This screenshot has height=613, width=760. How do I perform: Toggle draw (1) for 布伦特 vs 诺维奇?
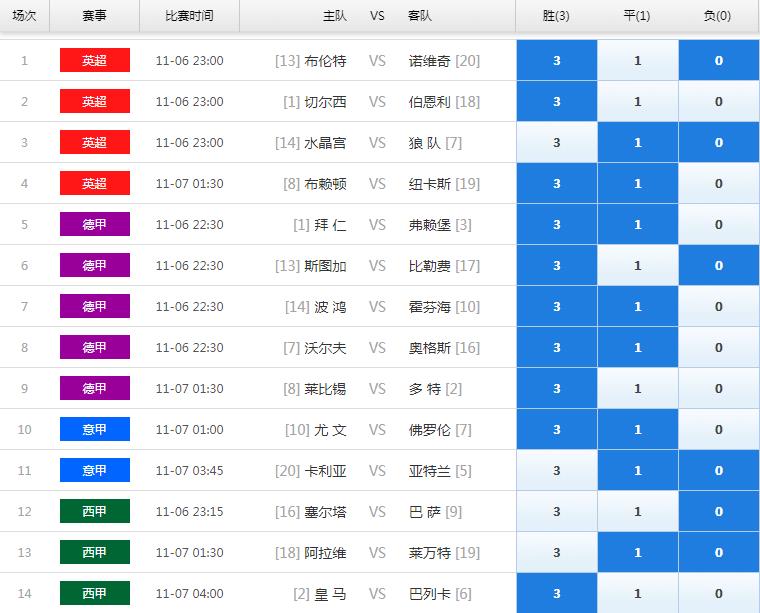click(638, 61)
